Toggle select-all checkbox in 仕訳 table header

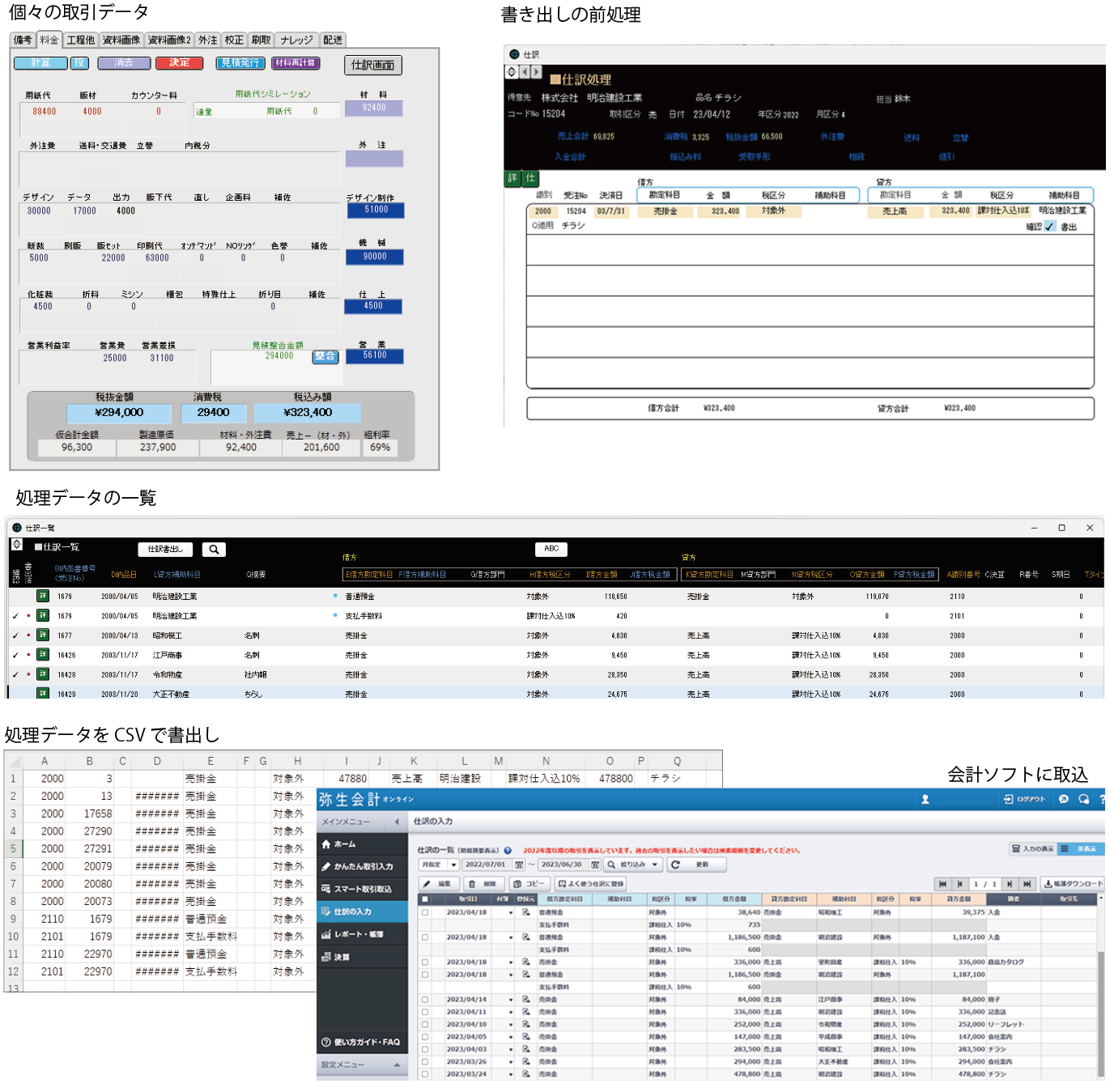click(x=424, y=899)
